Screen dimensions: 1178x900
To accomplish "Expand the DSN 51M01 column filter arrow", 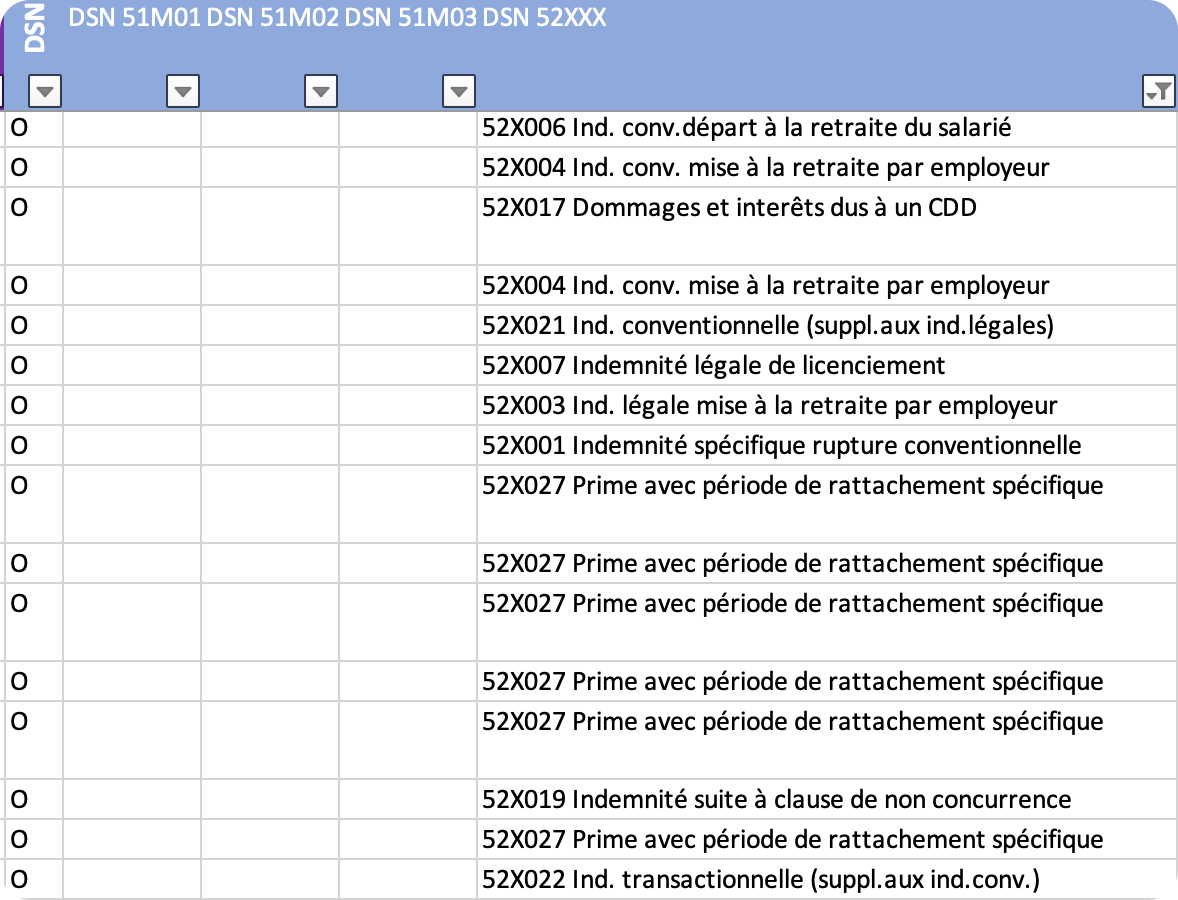I will [x=182, y=92].
